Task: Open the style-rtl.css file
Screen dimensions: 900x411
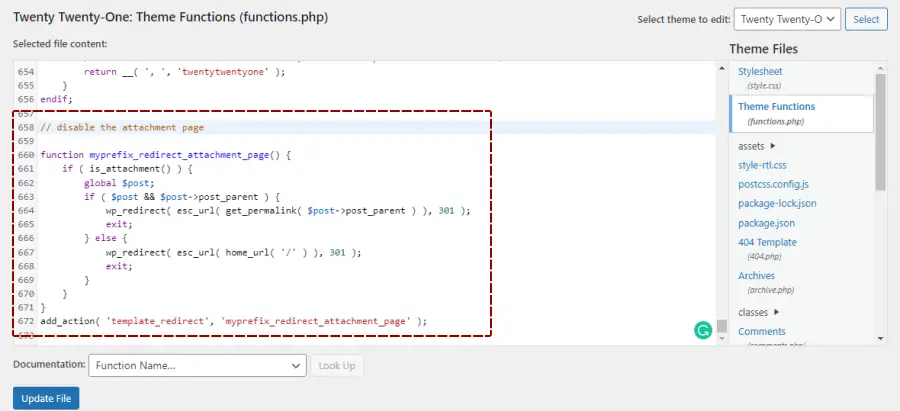Action: tap(762, 165)
